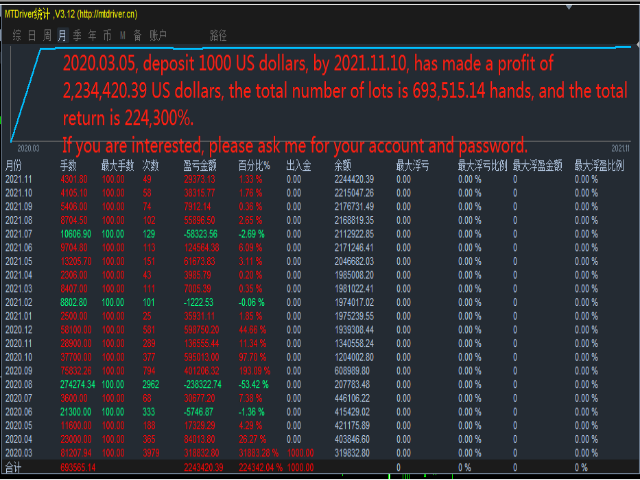Select the M tab
640x480 pixels.
tap(122, 36)
